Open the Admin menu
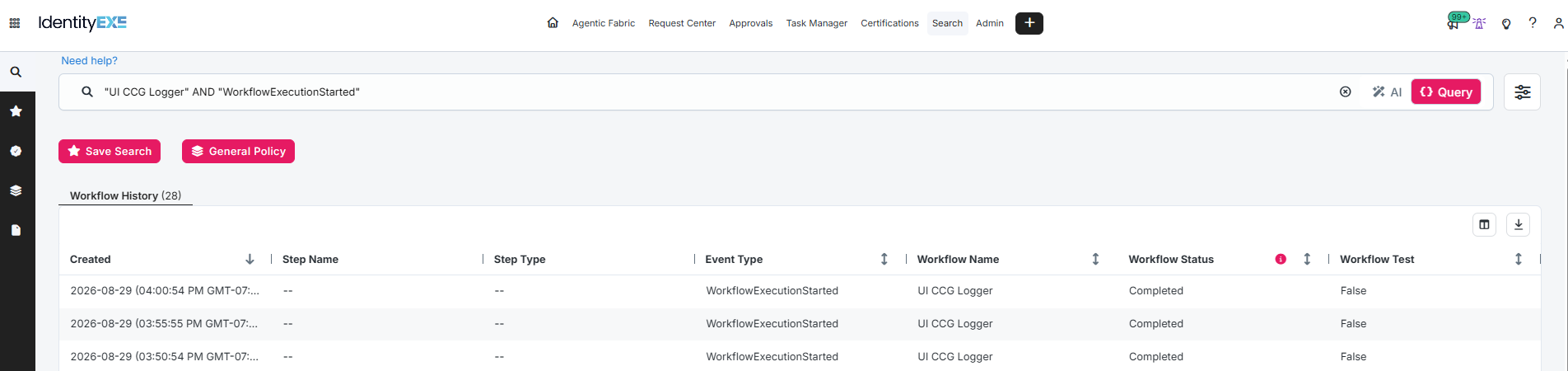This screenshot has width=1568, height=371. coord(990,23)
